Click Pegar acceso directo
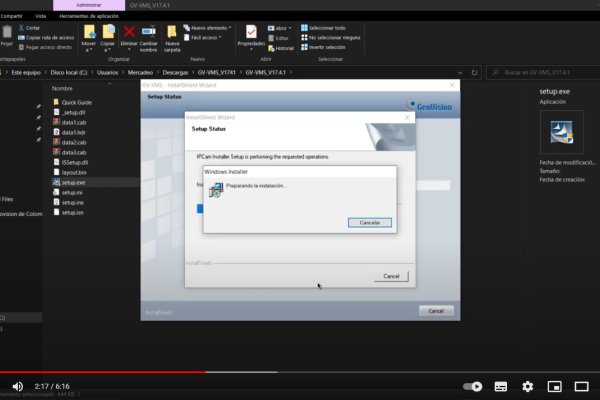The width and height of the screenshot is (600, 400). 45,47
